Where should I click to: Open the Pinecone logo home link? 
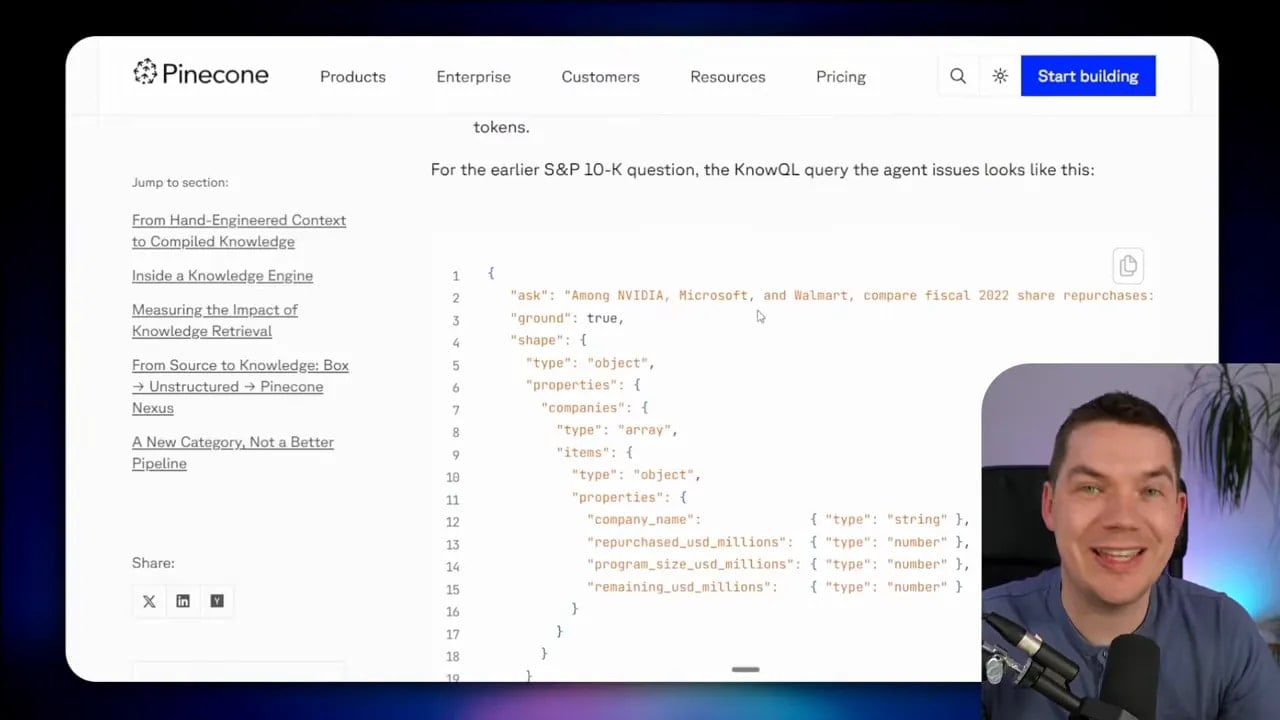point(201,74)
